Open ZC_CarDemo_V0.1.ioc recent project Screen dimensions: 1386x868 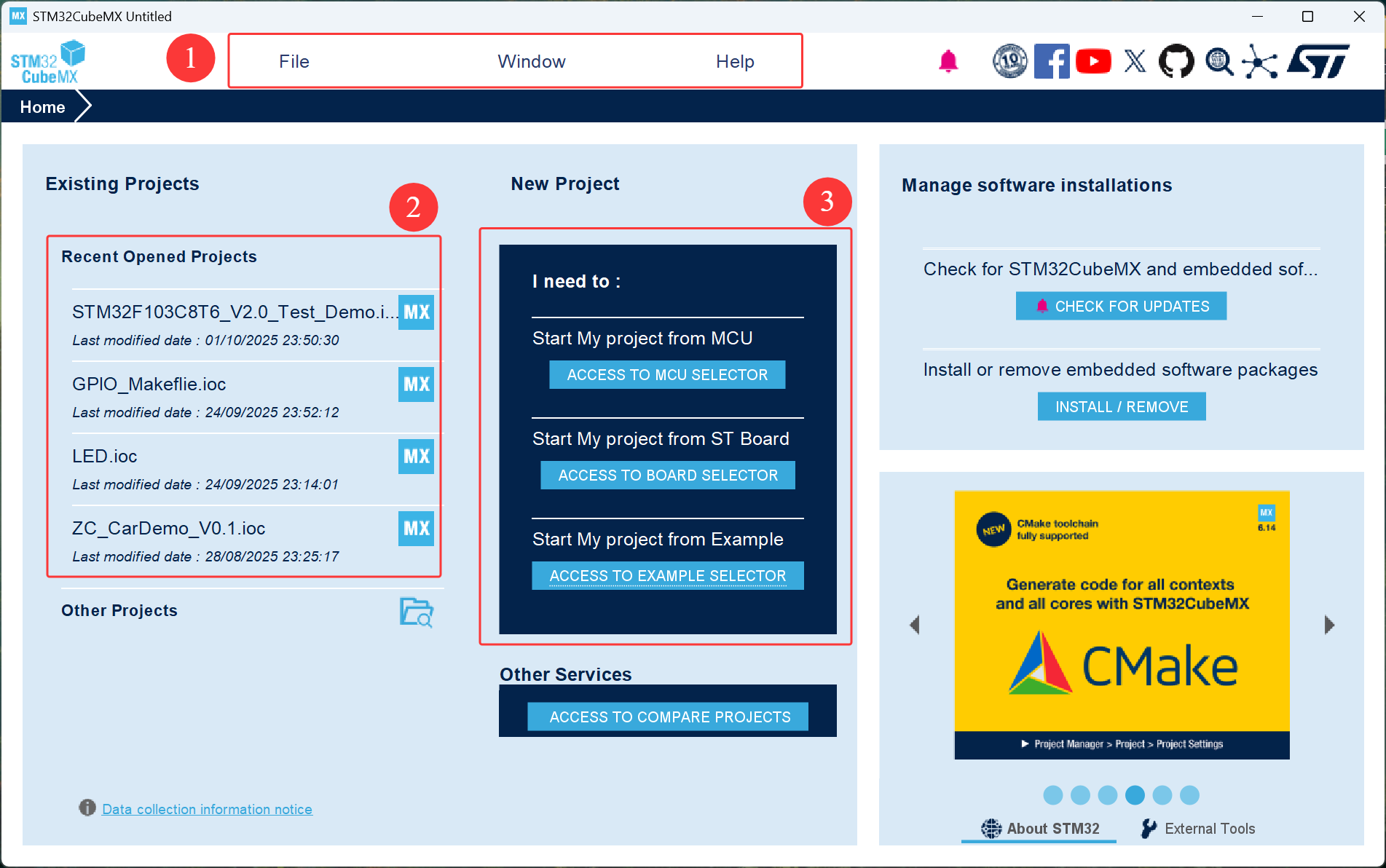(x=168, y=529)
